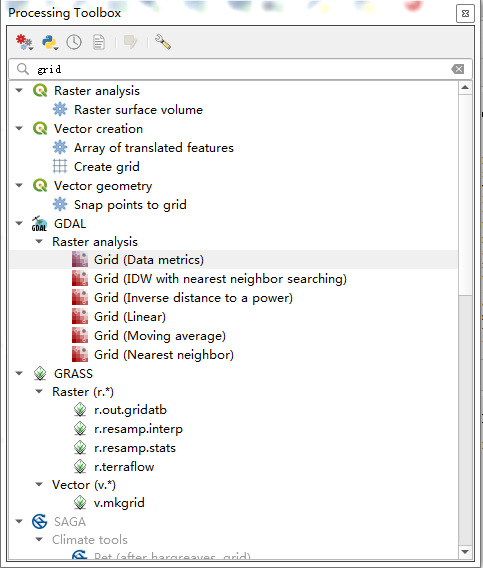Click the Grid (Linear) tool icon
The width and height of the screenshot is (483, 568).
80,316
